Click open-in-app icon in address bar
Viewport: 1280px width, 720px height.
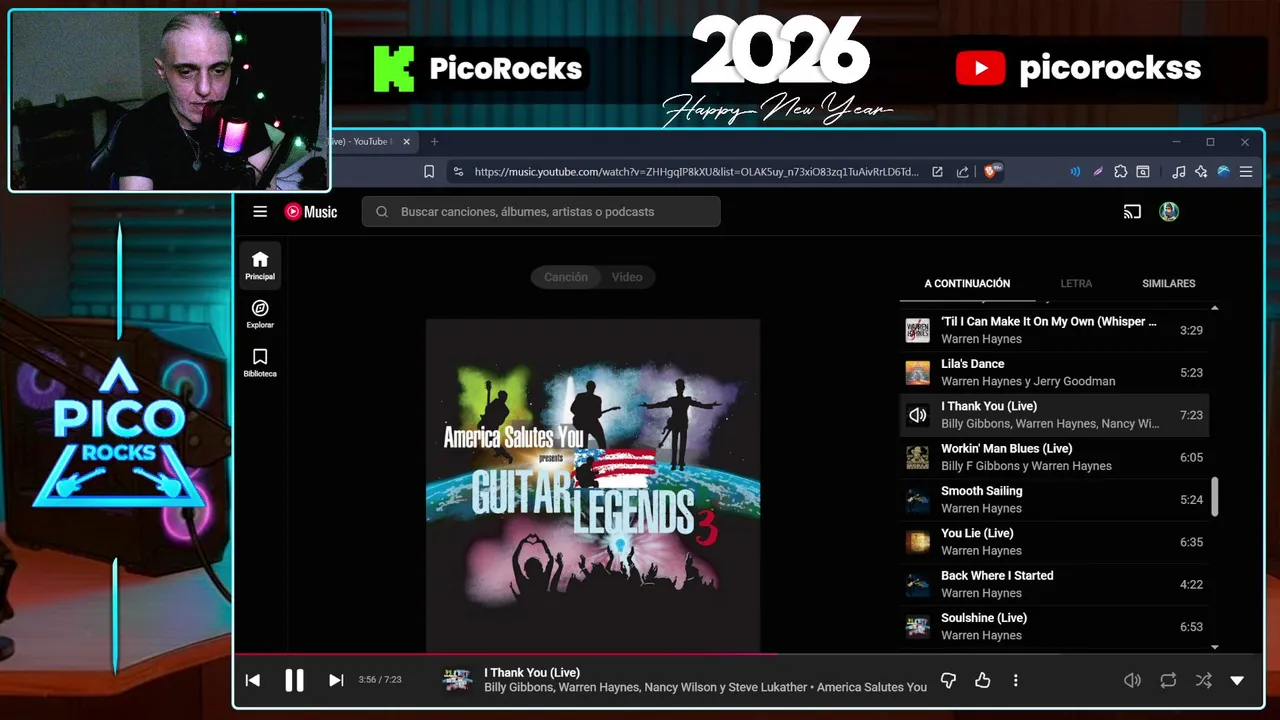(x=937, y=172)
